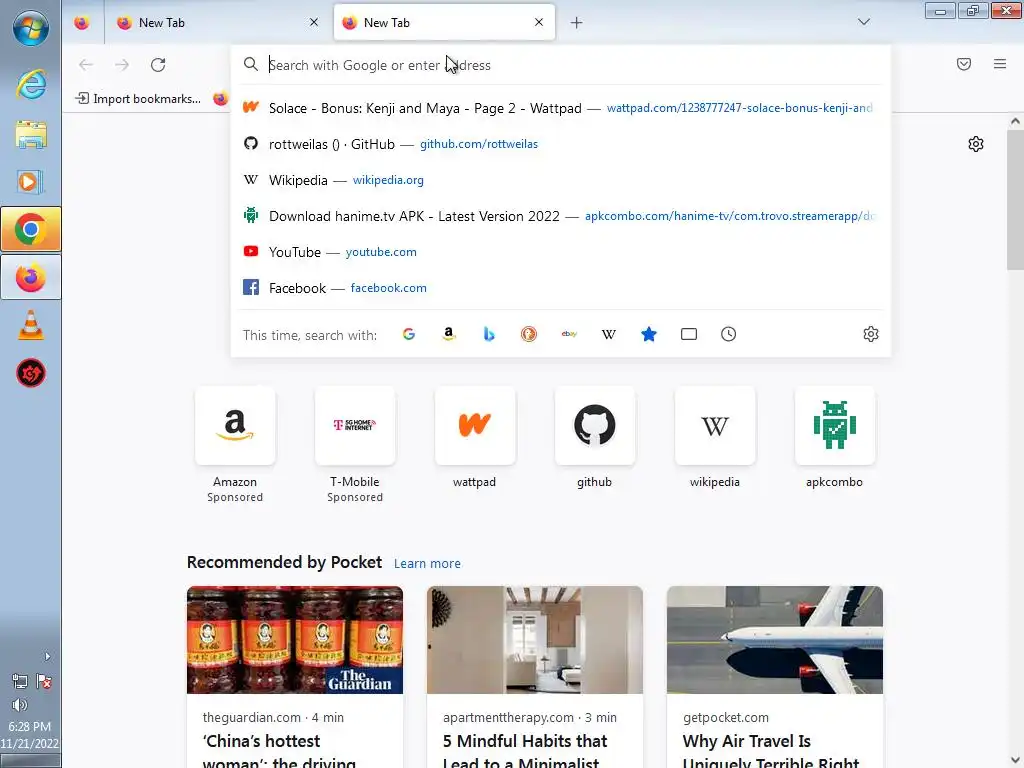Launch VLC media player from taskbar
The height and width of the screenshot is (768, 1024).
coord(31,325)
